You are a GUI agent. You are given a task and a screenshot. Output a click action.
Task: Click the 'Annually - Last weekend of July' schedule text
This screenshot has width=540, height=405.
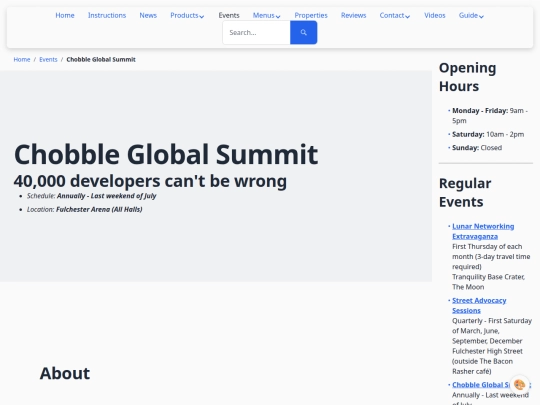click(106, 196)
